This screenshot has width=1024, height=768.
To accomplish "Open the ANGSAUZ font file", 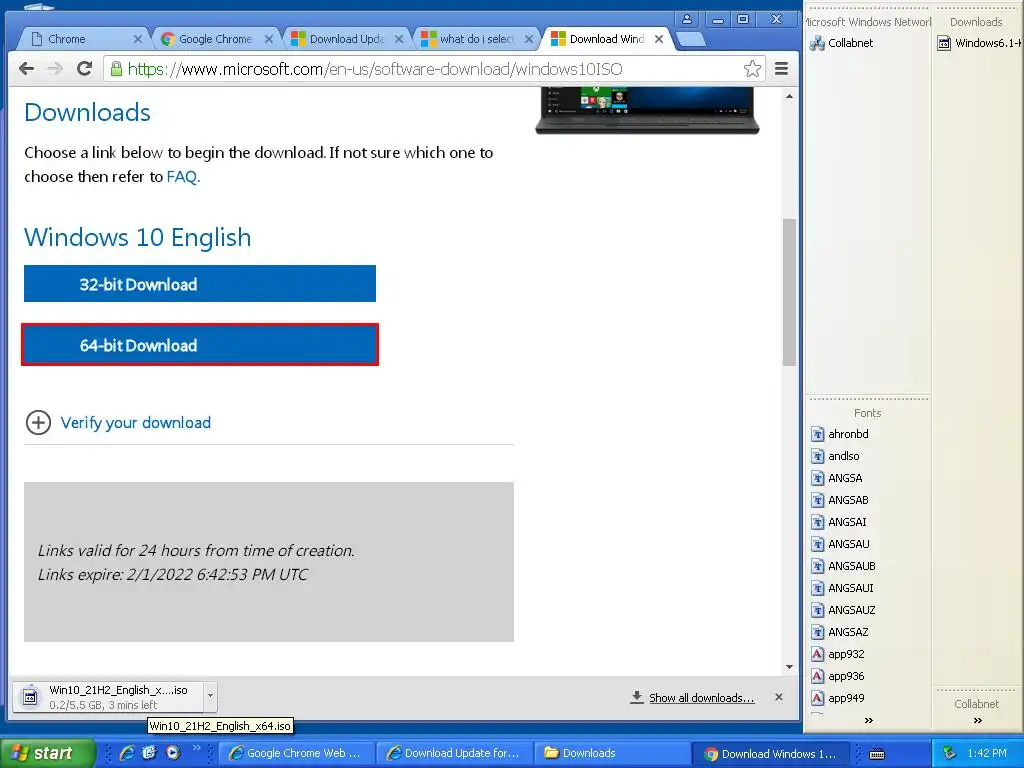I will tap(843, 610).
